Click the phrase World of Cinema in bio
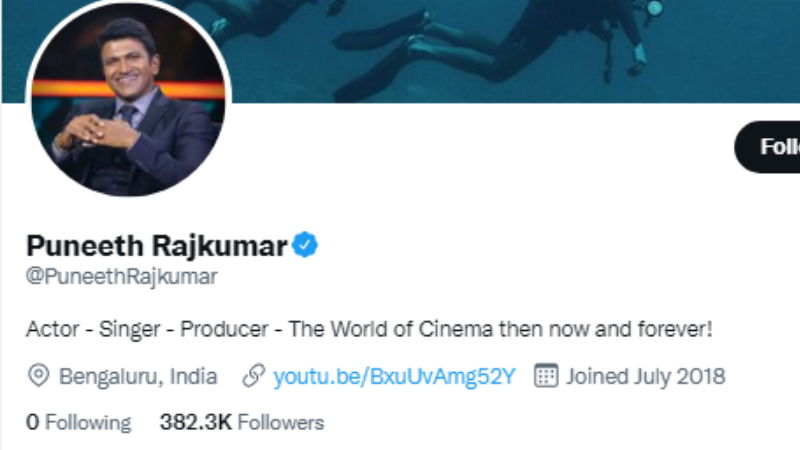800x450 pixels. 412,329
